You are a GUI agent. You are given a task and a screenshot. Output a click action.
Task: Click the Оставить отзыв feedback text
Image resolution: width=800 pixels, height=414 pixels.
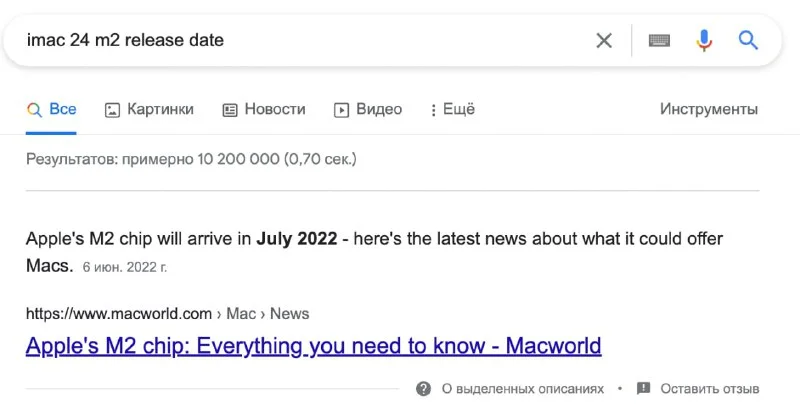pos(710,388)
